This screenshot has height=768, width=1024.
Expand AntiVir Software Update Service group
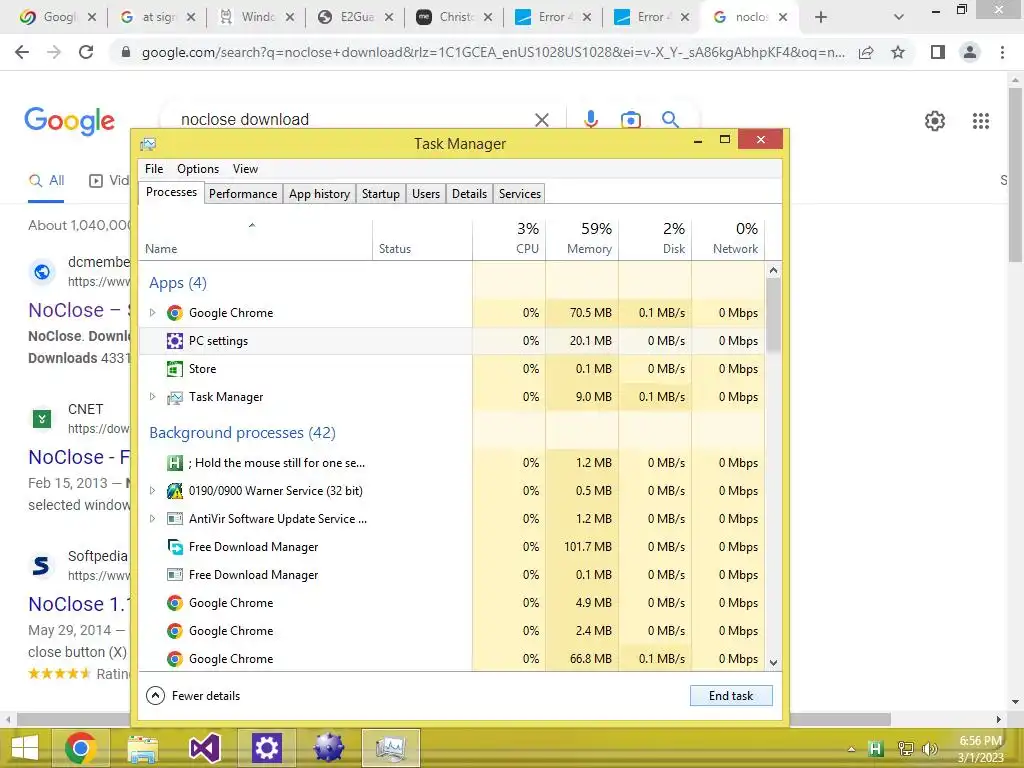coord(152,519)
